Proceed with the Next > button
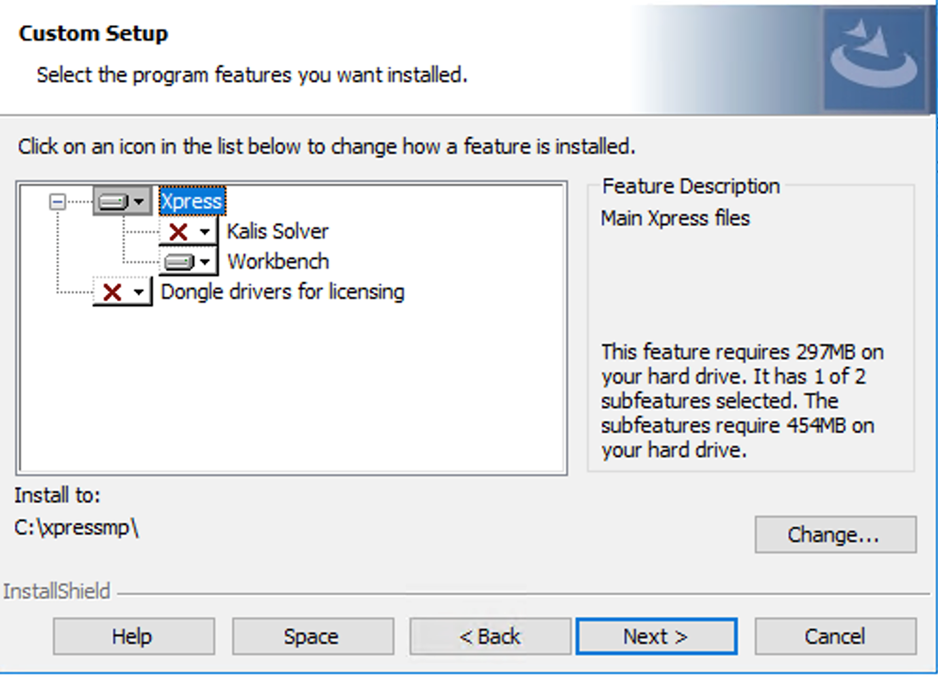The width and height of the screenshot is (938, 677). pos(656,636)
